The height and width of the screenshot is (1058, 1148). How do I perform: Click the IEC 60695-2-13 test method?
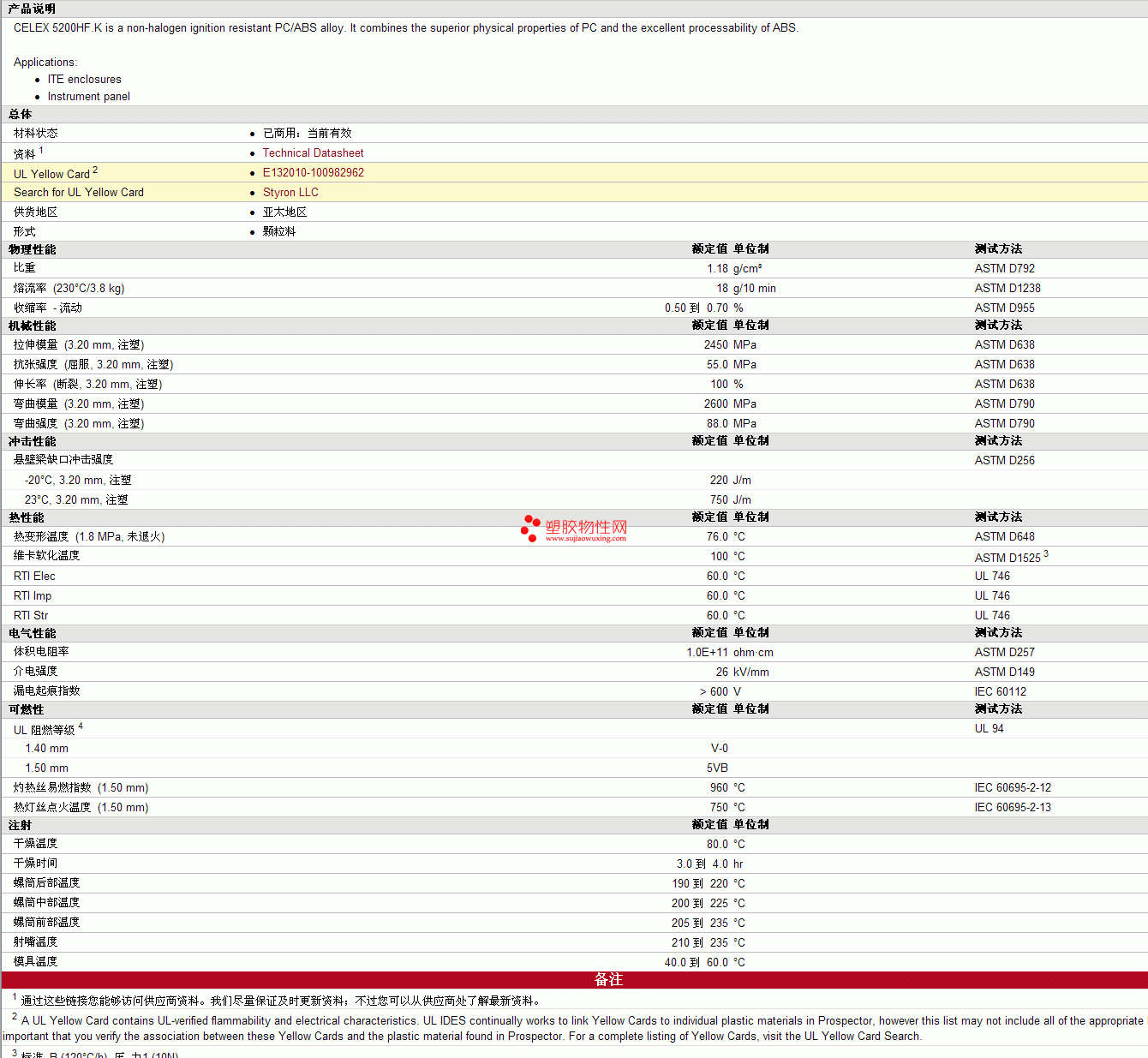(x=1013, y=807)
